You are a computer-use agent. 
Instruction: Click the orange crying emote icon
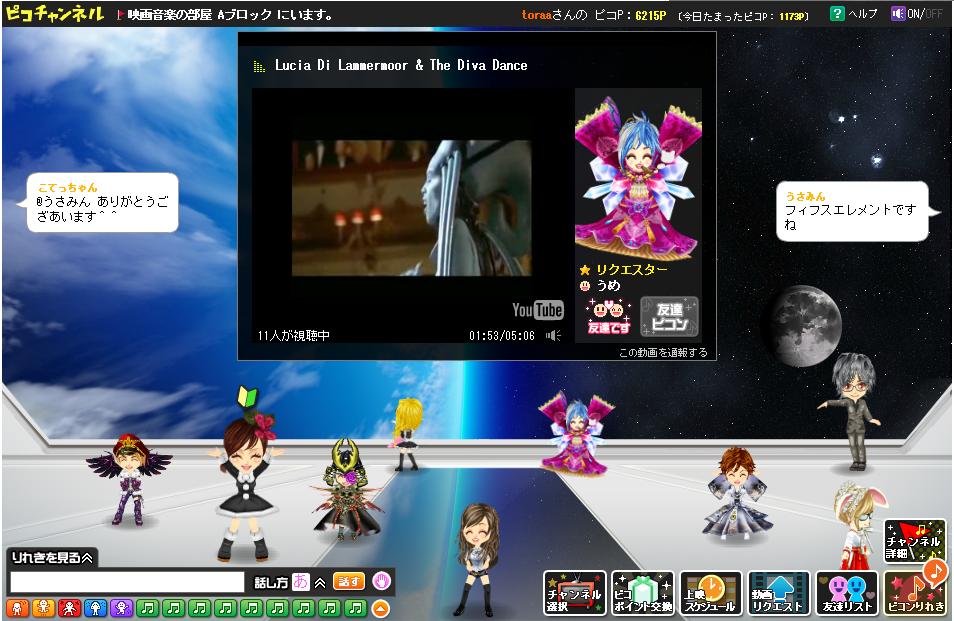(x=16, y=608)
